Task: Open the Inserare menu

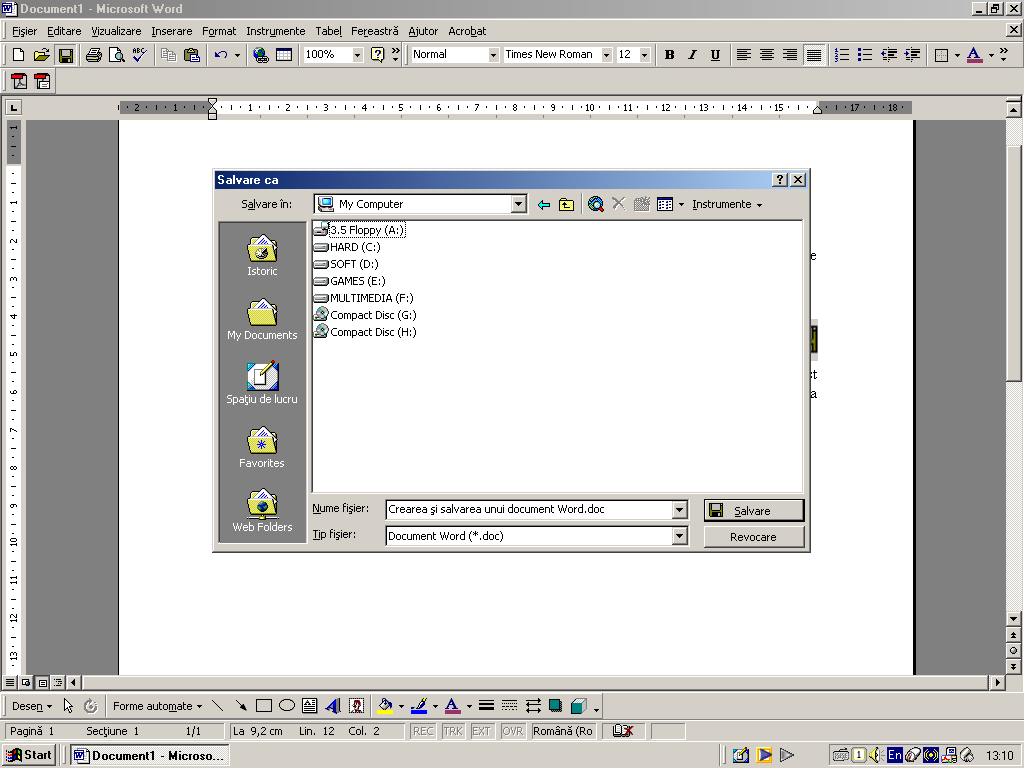Action: [x=172, y=31]
